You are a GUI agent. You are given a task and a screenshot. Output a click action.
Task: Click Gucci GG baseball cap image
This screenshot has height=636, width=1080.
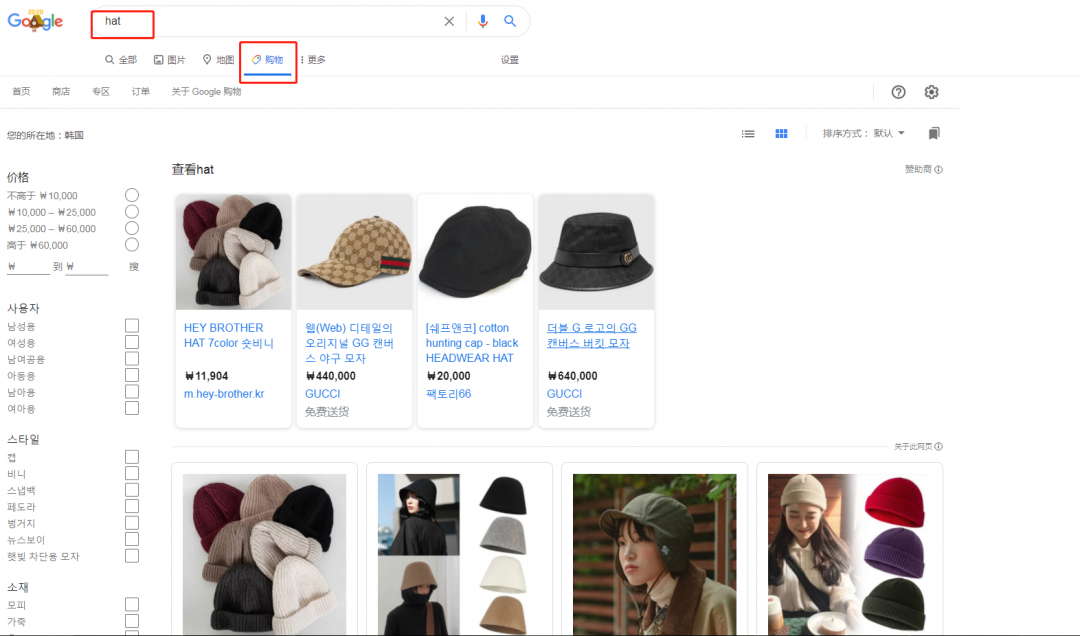click(x=354, y=252)
